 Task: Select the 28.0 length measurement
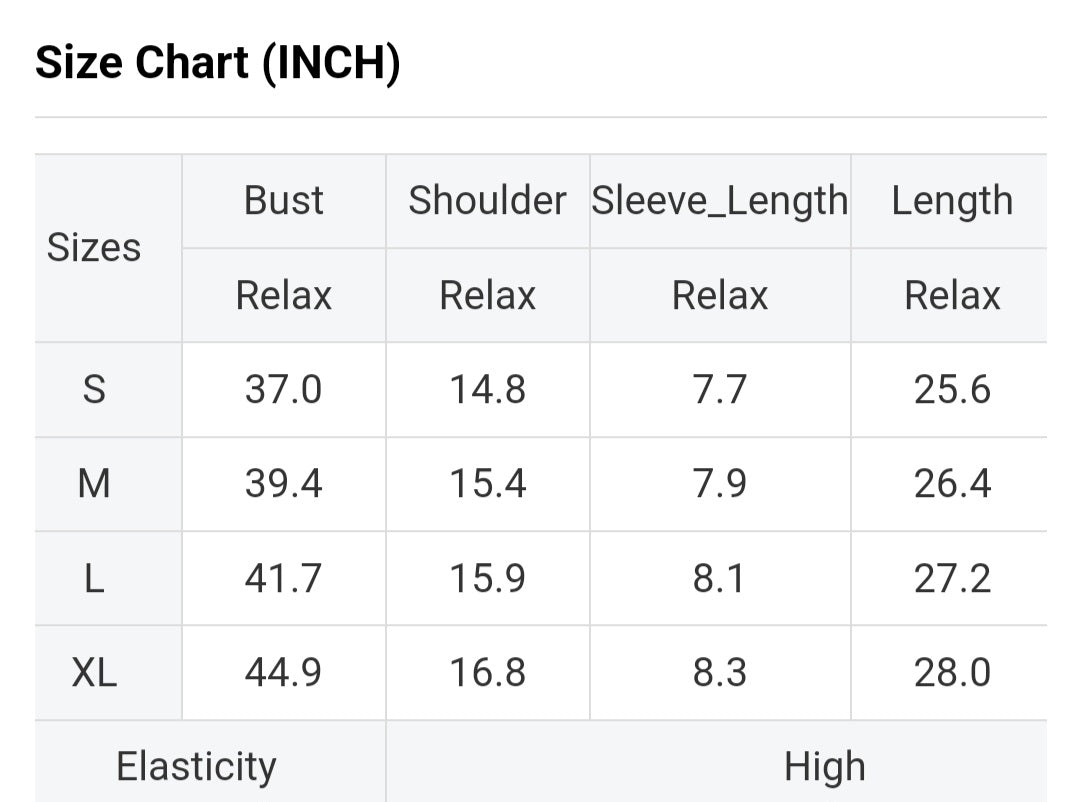click(952, 673)
